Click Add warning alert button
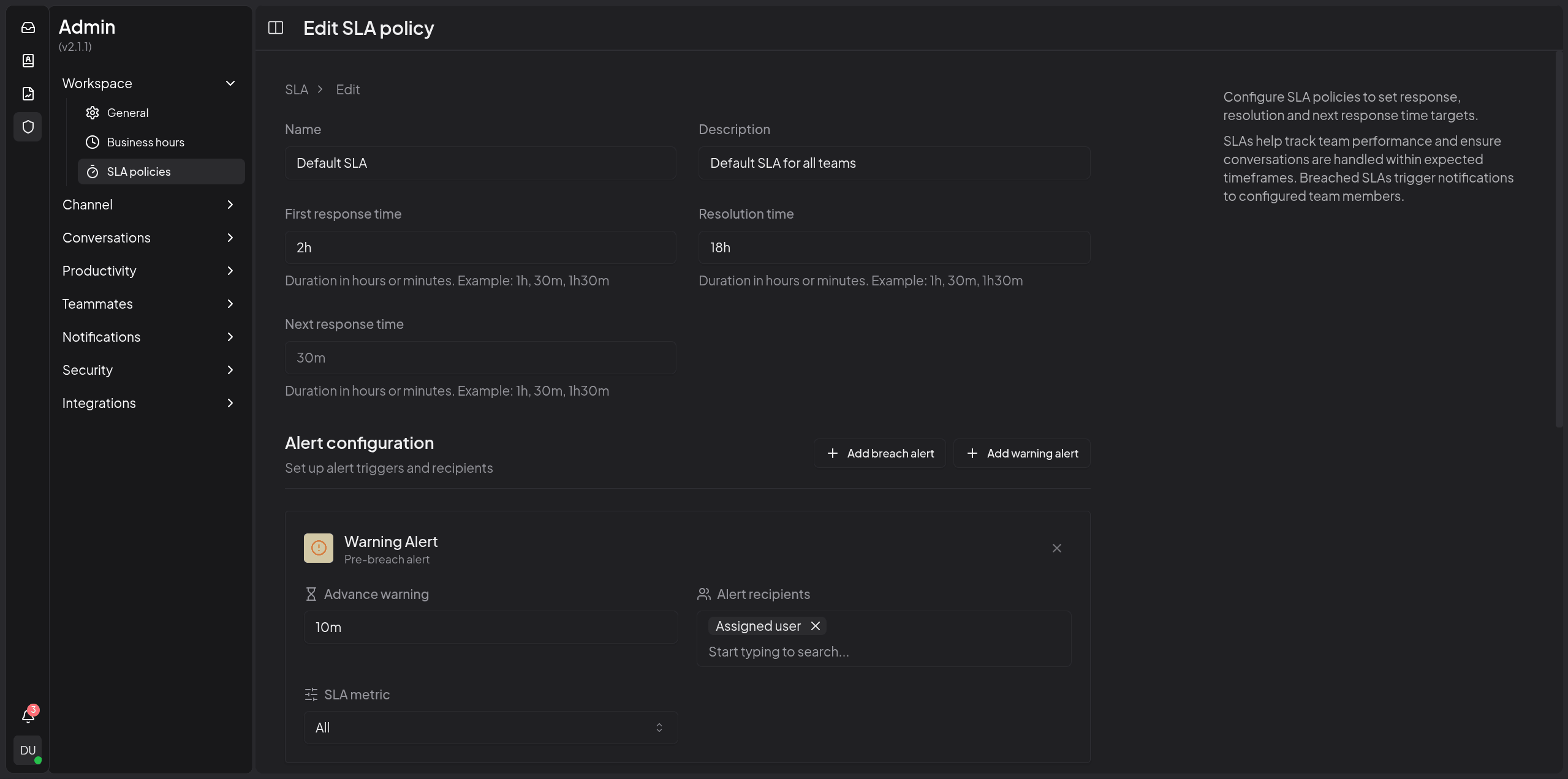 click(x=1022, y=453)
